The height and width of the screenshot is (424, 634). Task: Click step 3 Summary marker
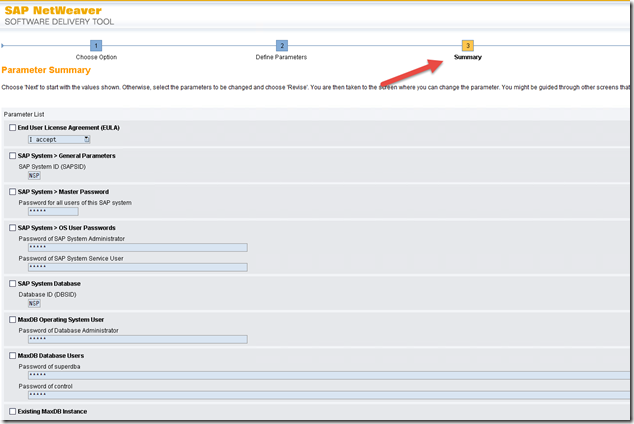click(x=468, y=46)
